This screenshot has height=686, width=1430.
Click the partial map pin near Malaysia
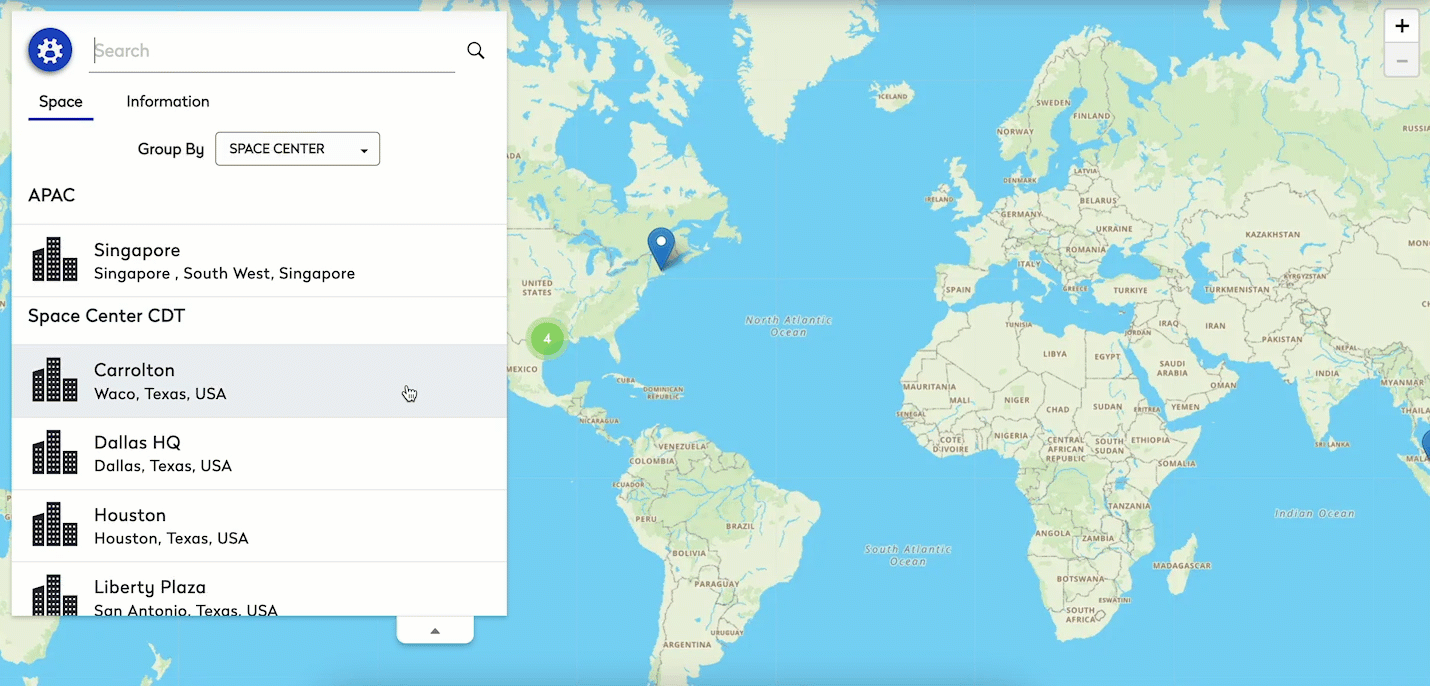[1425, 443]
